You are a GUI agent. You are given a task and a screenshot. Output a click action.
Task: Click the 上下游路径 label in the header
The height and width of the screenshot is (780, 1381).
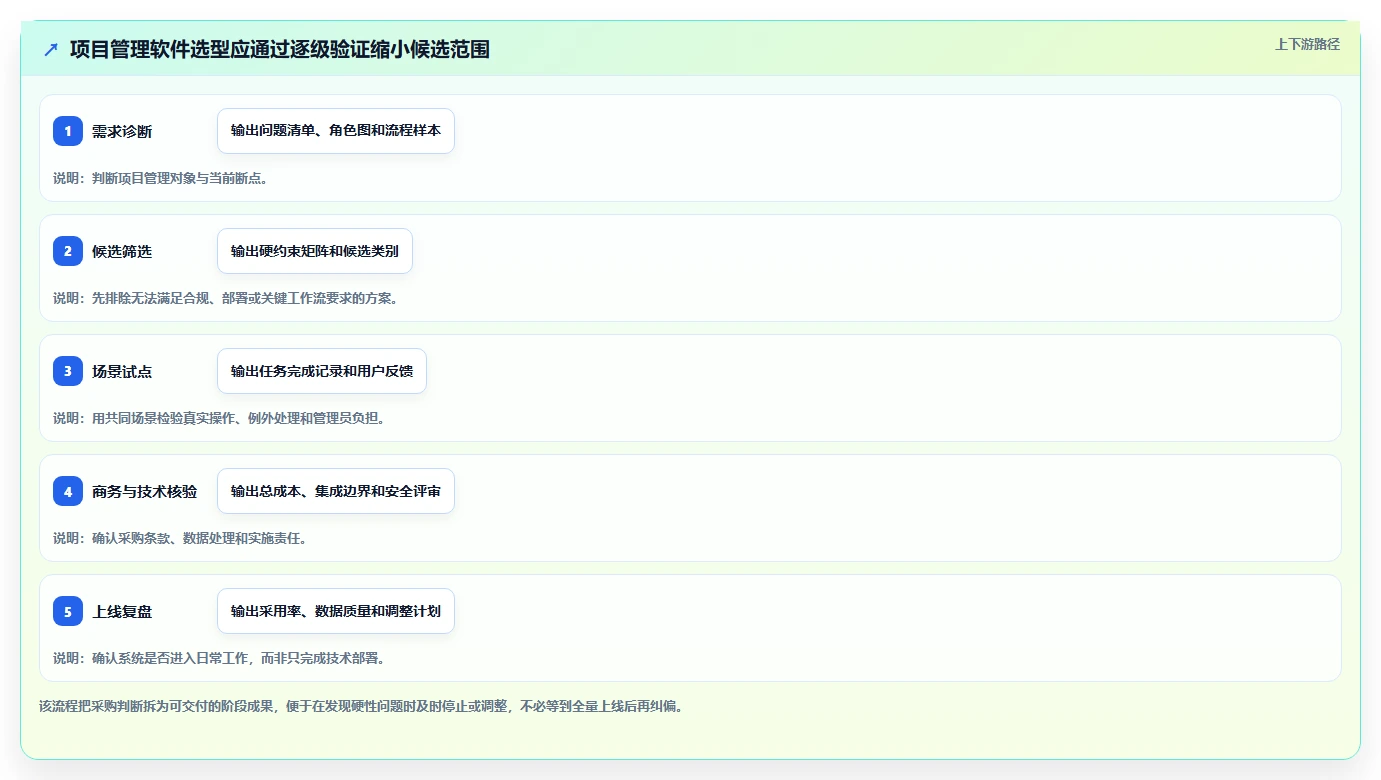1307,44
